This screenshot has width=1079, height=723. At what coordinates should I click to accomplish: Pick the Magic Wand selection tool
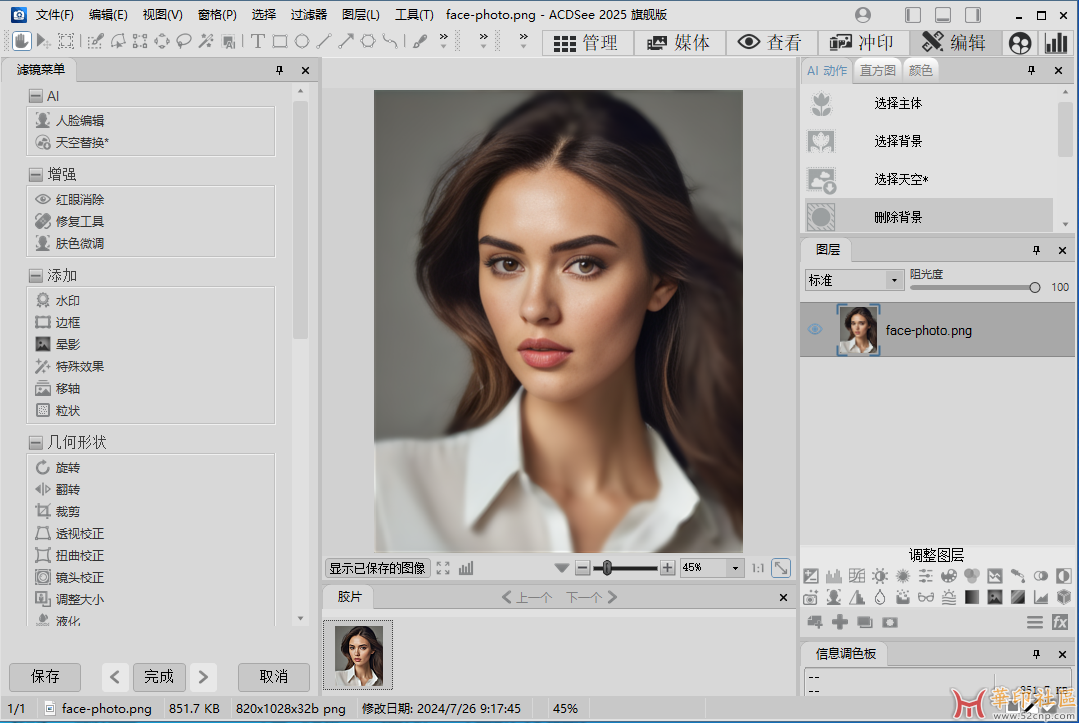click(x=206, y=41)
